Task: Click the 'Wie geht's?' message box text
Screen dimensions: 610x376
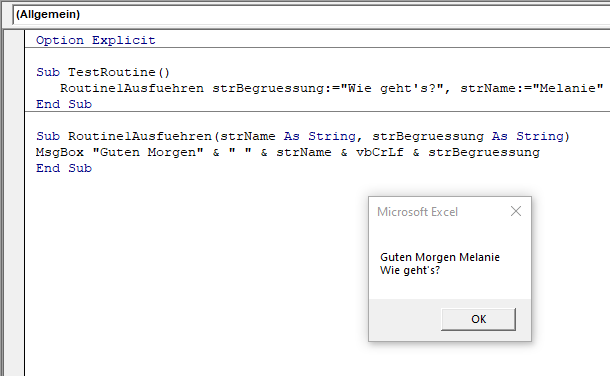Action: coord(410,270)
